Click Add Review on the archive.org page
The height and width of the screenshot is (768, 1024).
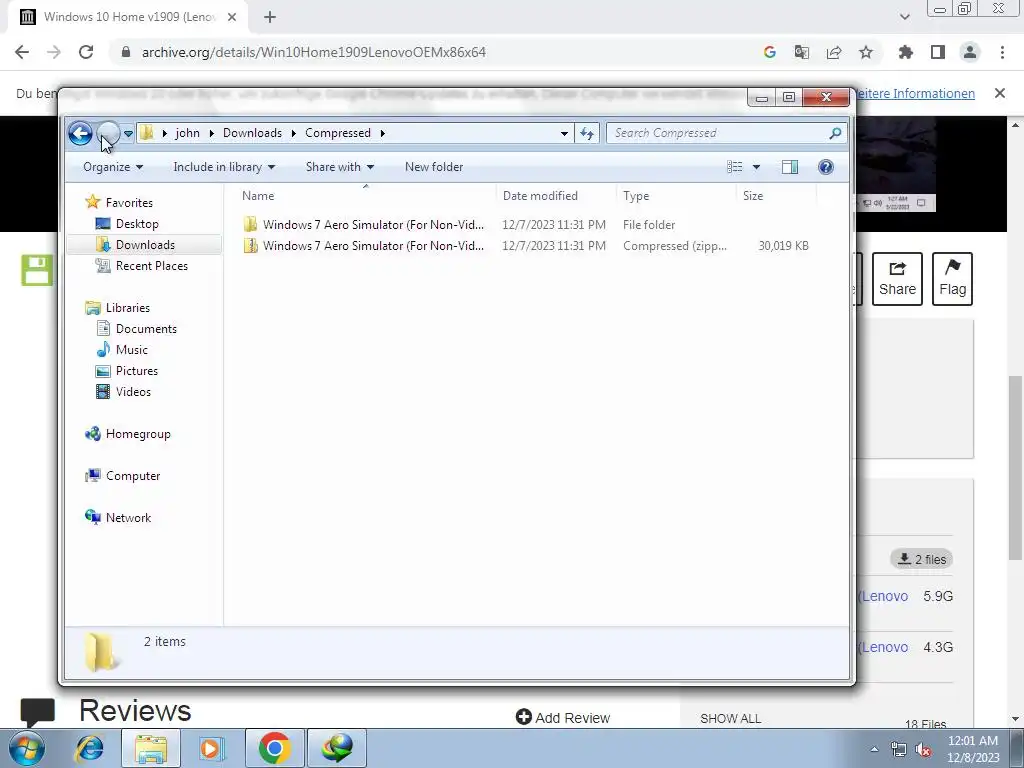pyautogui.click(x=563, y=718)
